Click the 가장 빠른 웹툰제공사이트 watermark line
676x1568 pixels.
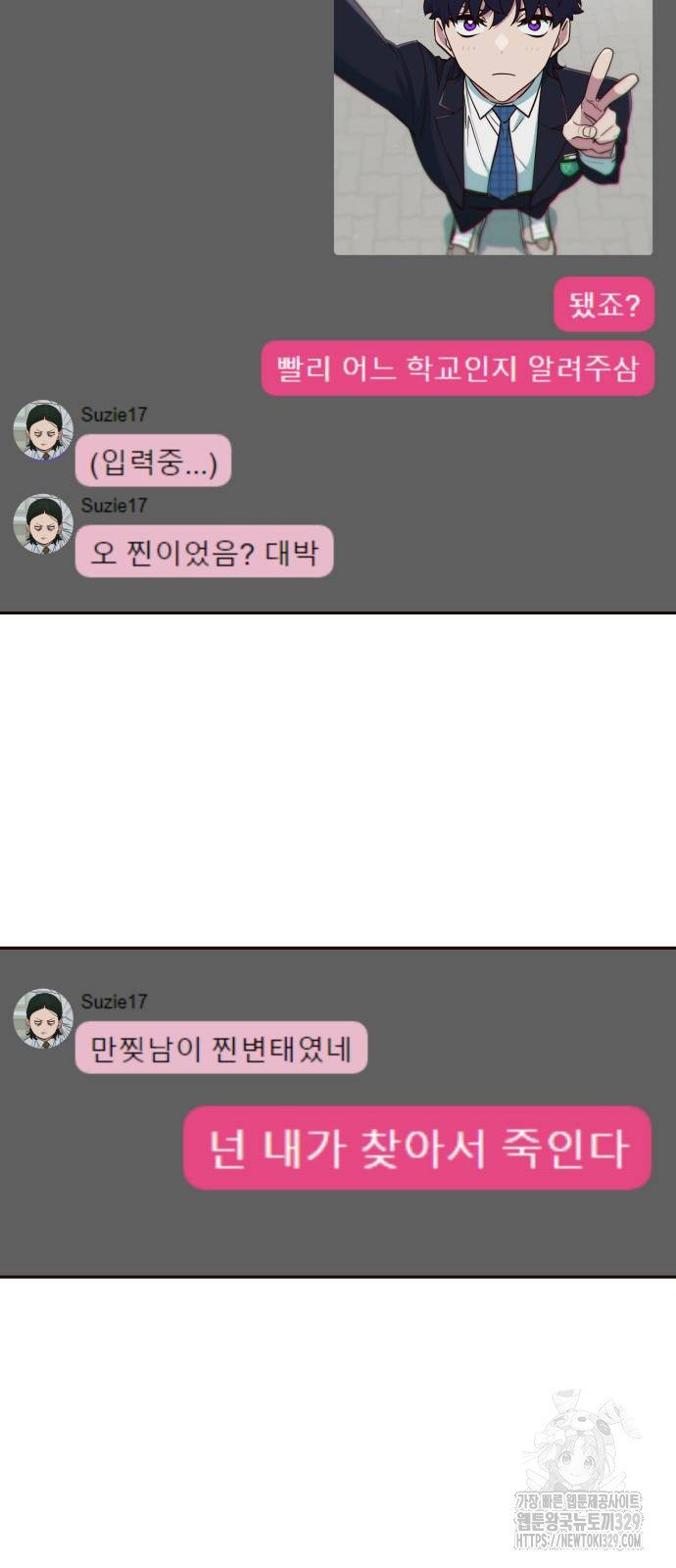[x=578, y=1501]
